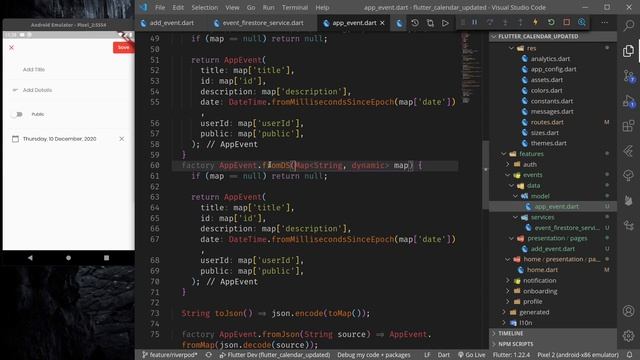The width and height of the screenshot is (640, 360).
Task: Open Search in the VS Code activity bar
Action: click(629, 25)
